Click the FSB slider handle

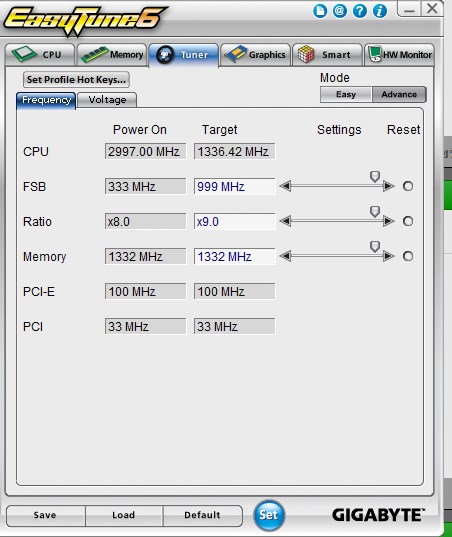click(x=375, y=177)
